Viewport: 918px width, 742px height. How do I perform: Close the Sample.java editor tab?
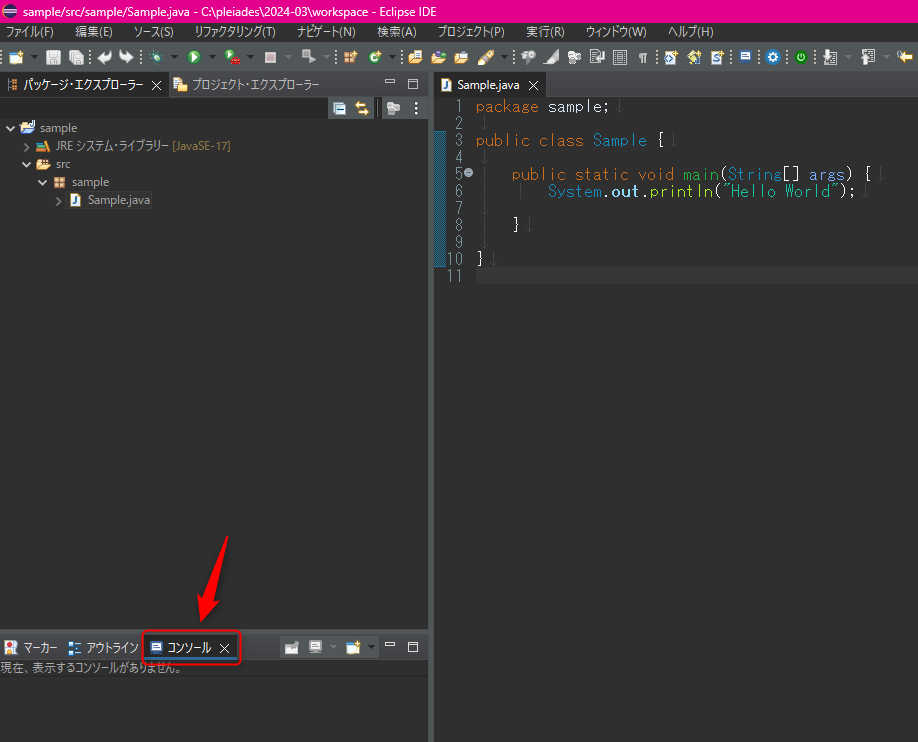(533, 86)
